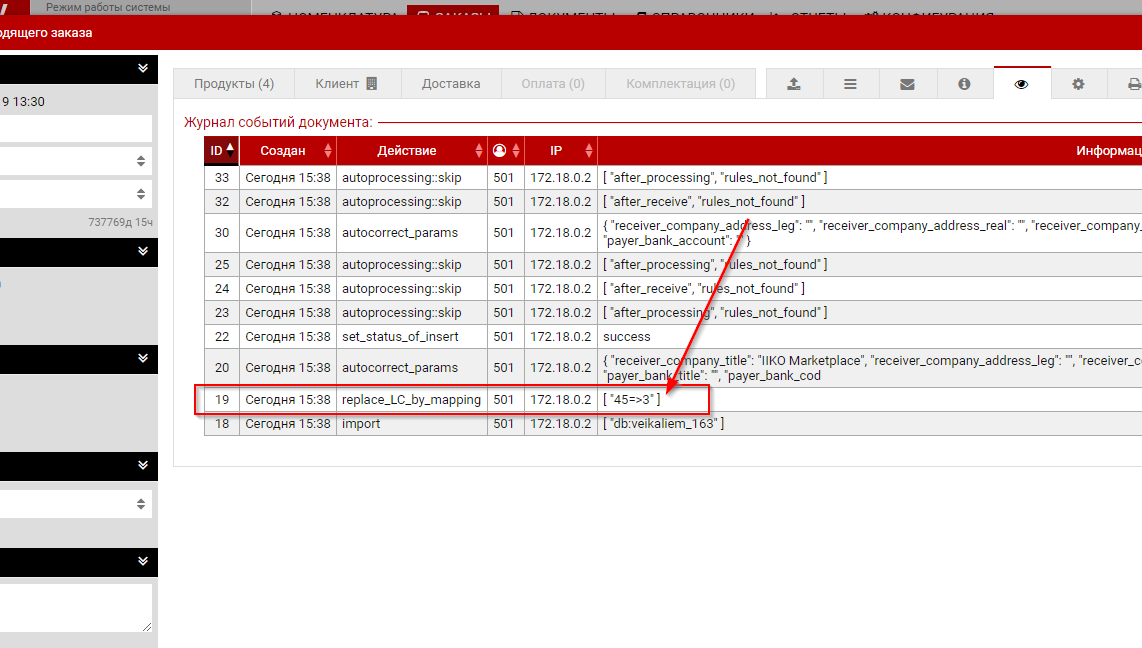Open the second left sidebar select box
Viewport: 1142px width, 648px height.
pyautogui.click(x=76, y=193)
